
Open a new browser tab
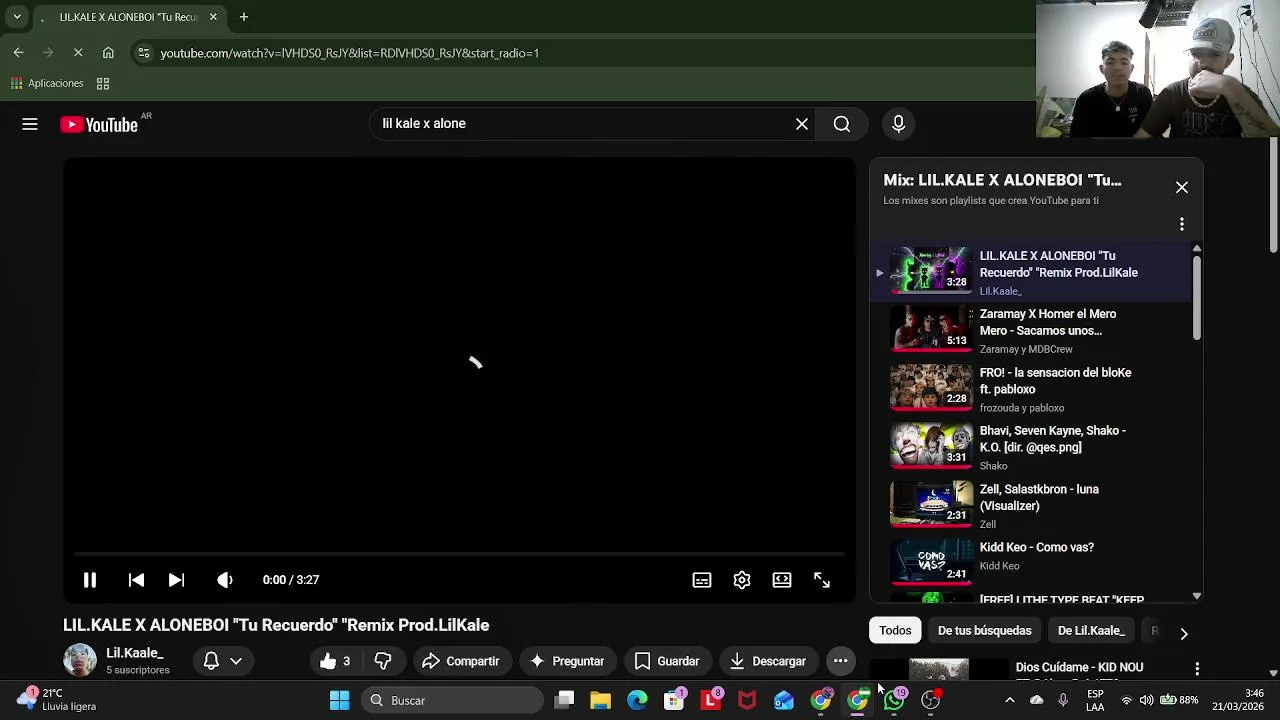click(x=243, y=17)
